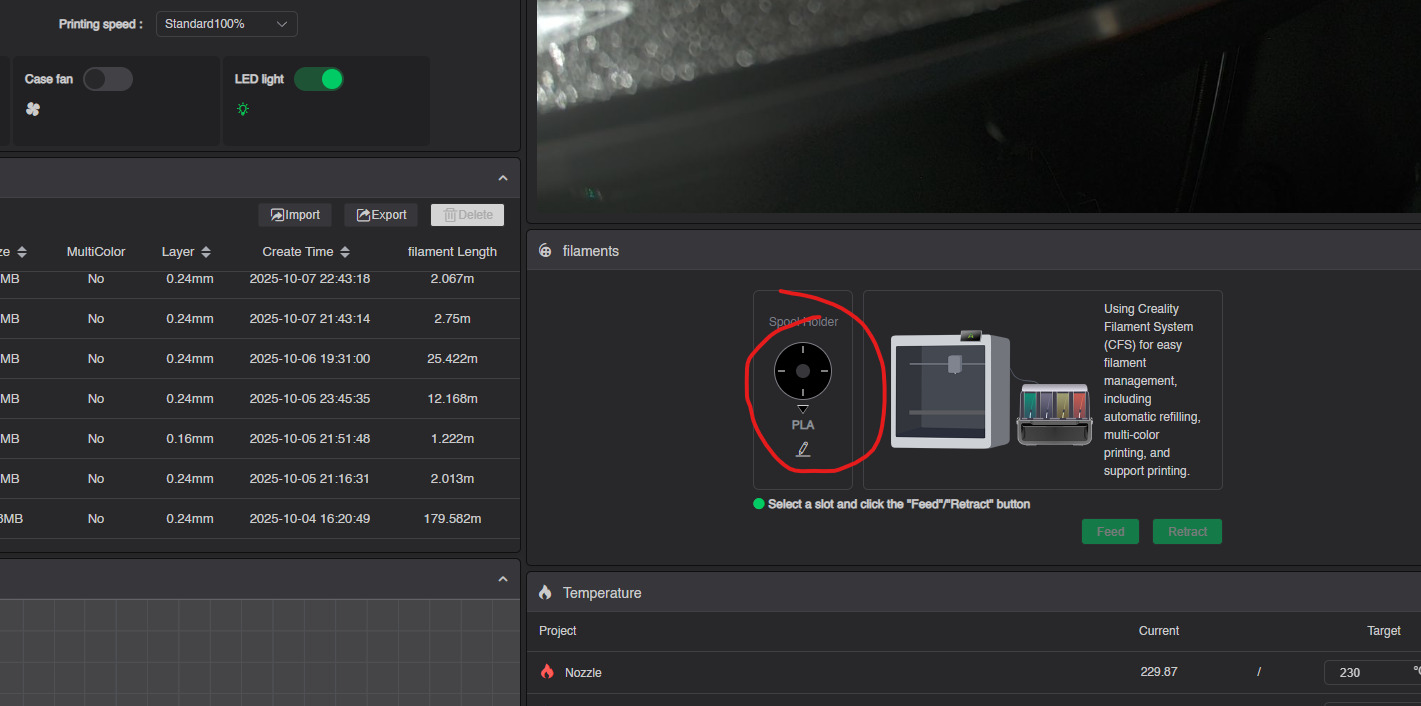Click the sort arrows beside the Size column

tap(22, 252)
